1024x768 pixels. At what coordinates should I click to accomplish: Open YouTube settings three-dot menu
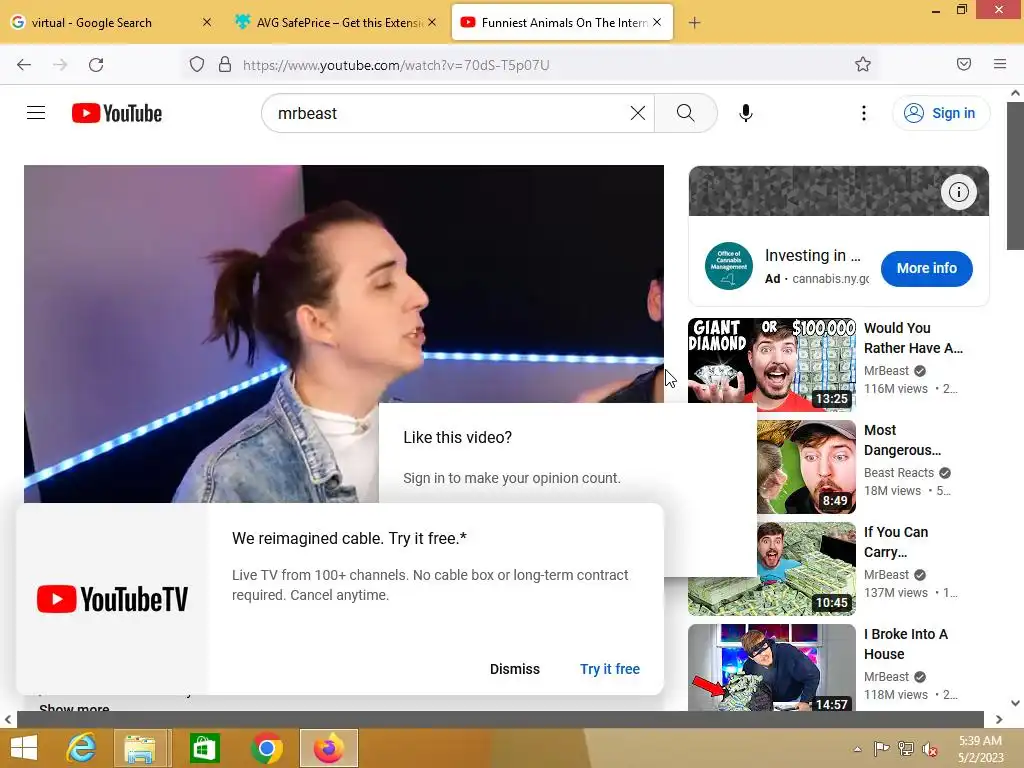863,113
